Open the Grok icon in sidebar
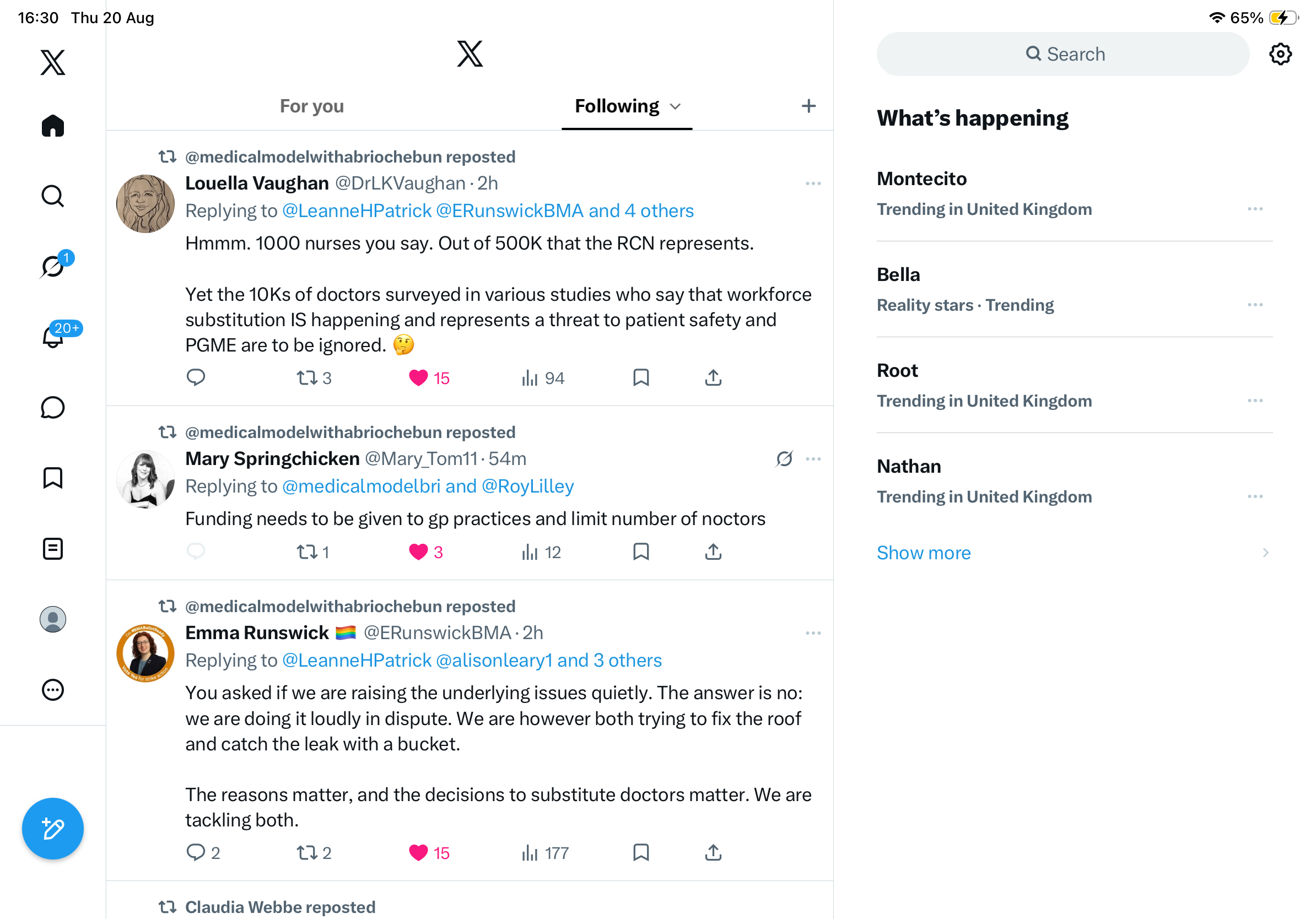This screenshot has width=1316, height=919. (x=53, y=267)
